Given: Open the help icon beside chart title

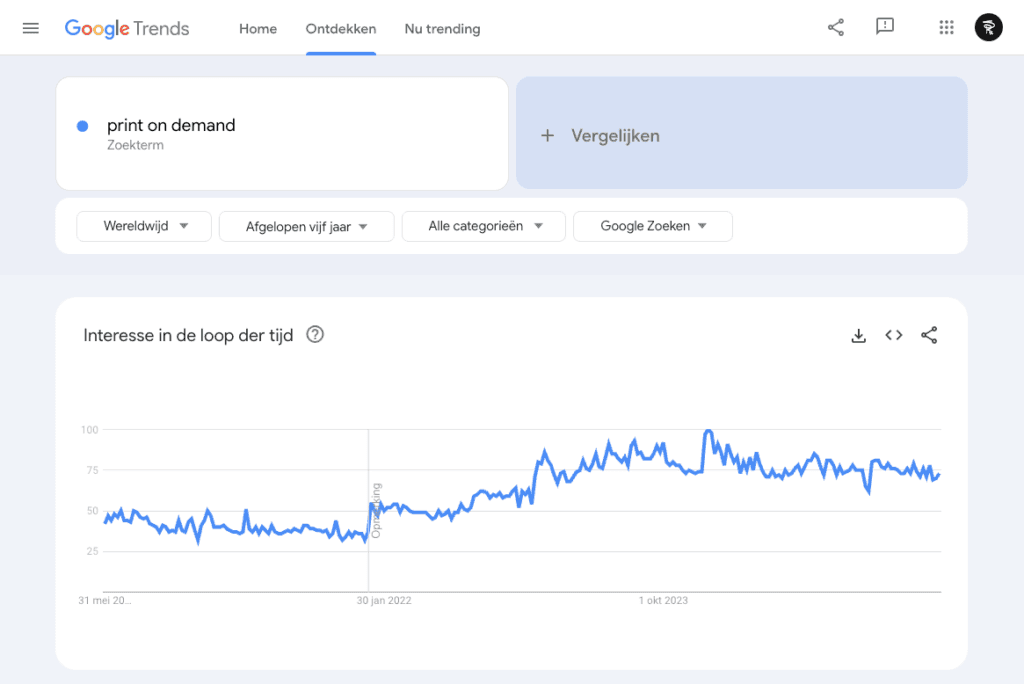Looking at the screenshot, I should pyautogui.click(x=315, y=335).
